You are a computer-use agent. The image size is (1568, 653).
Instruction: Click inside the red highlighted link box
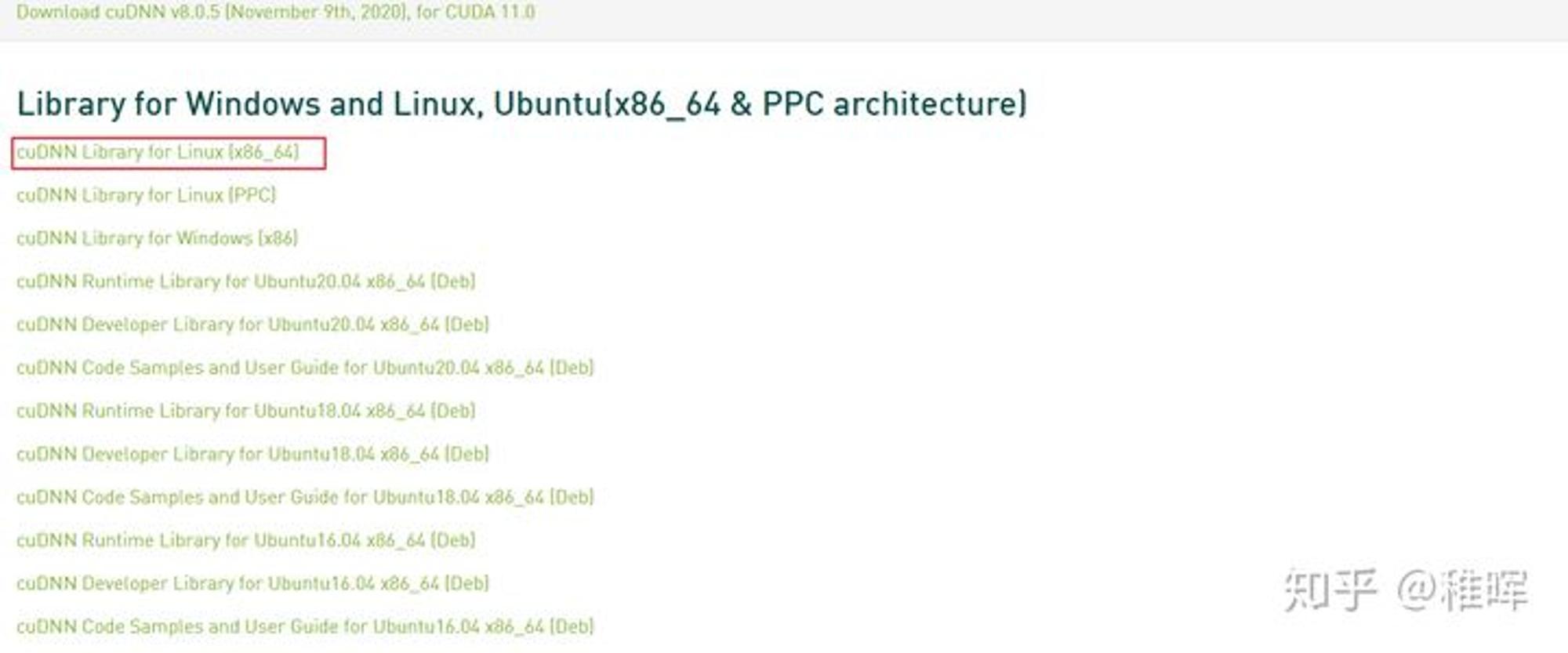pos(169,153)
